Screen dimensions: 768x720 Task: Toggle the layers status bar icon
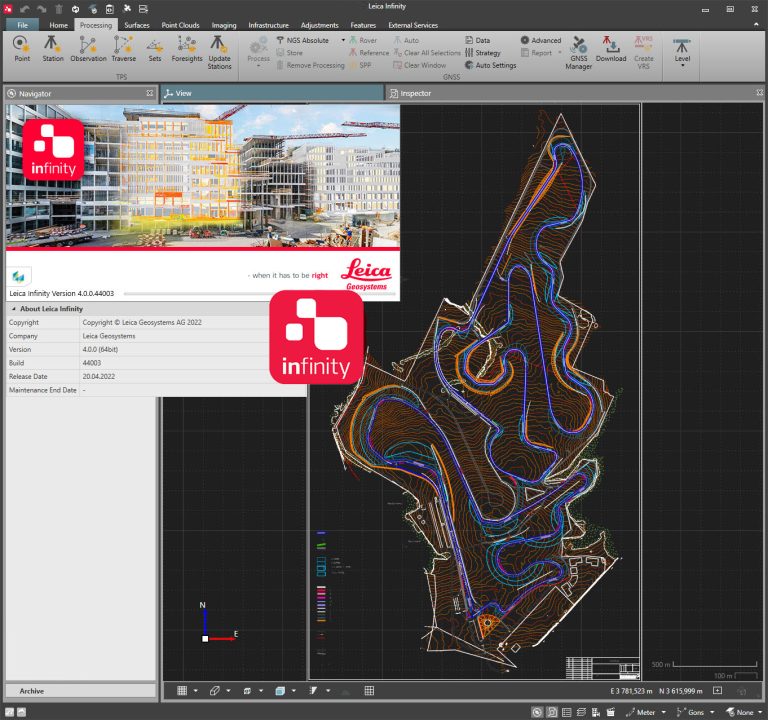tap(581, 712)
